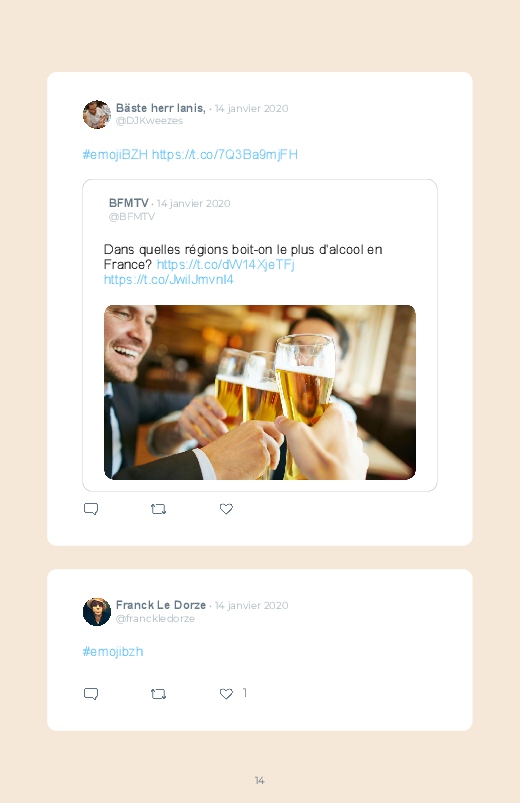Screen dimensions: 520x803
Task: Open the t.co/dW14XjeTFj link
Action: tap(225, 264)
